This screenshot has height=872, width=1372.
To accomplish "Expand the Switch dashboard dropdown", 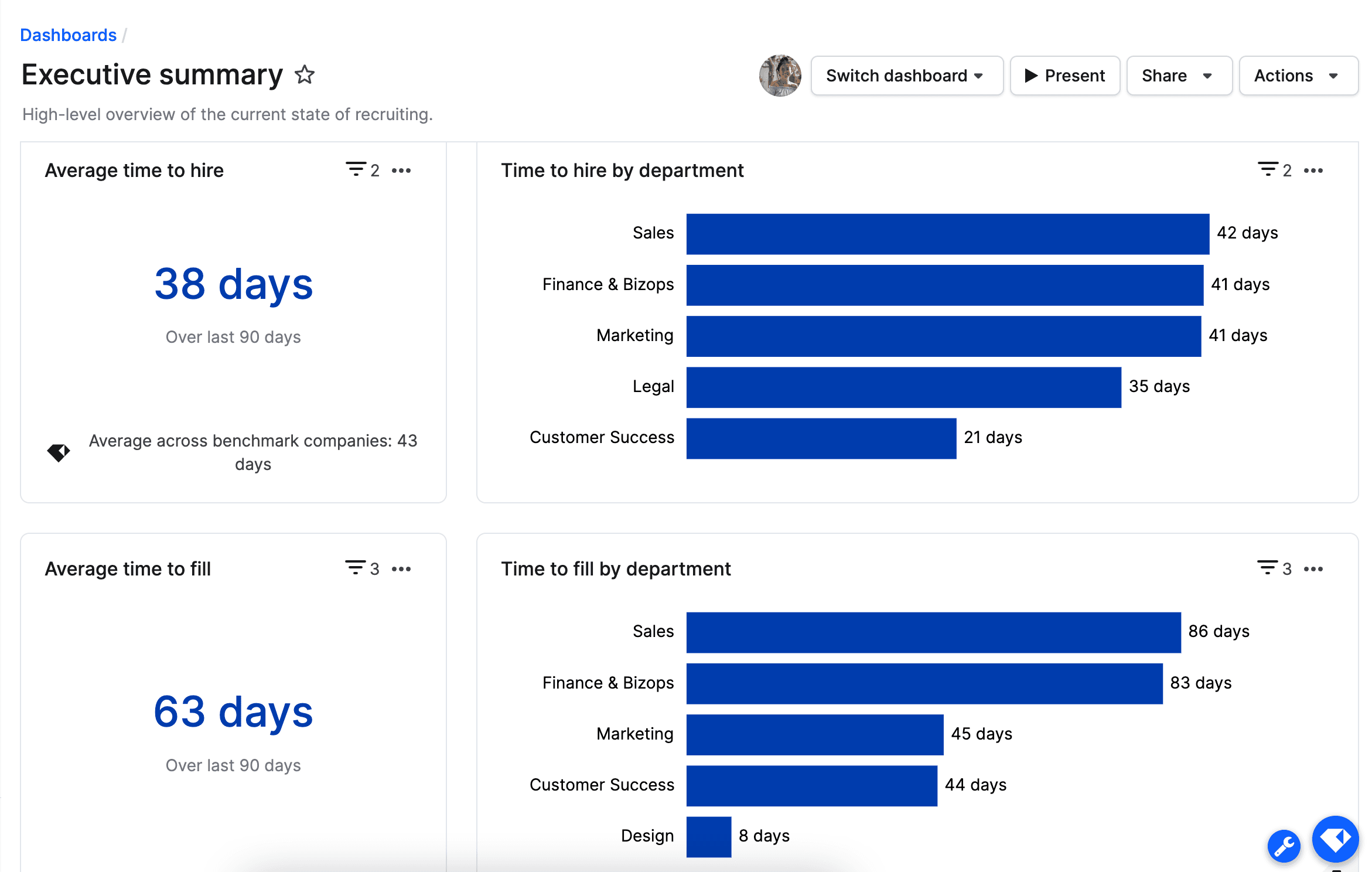I will tap(906, 76).
